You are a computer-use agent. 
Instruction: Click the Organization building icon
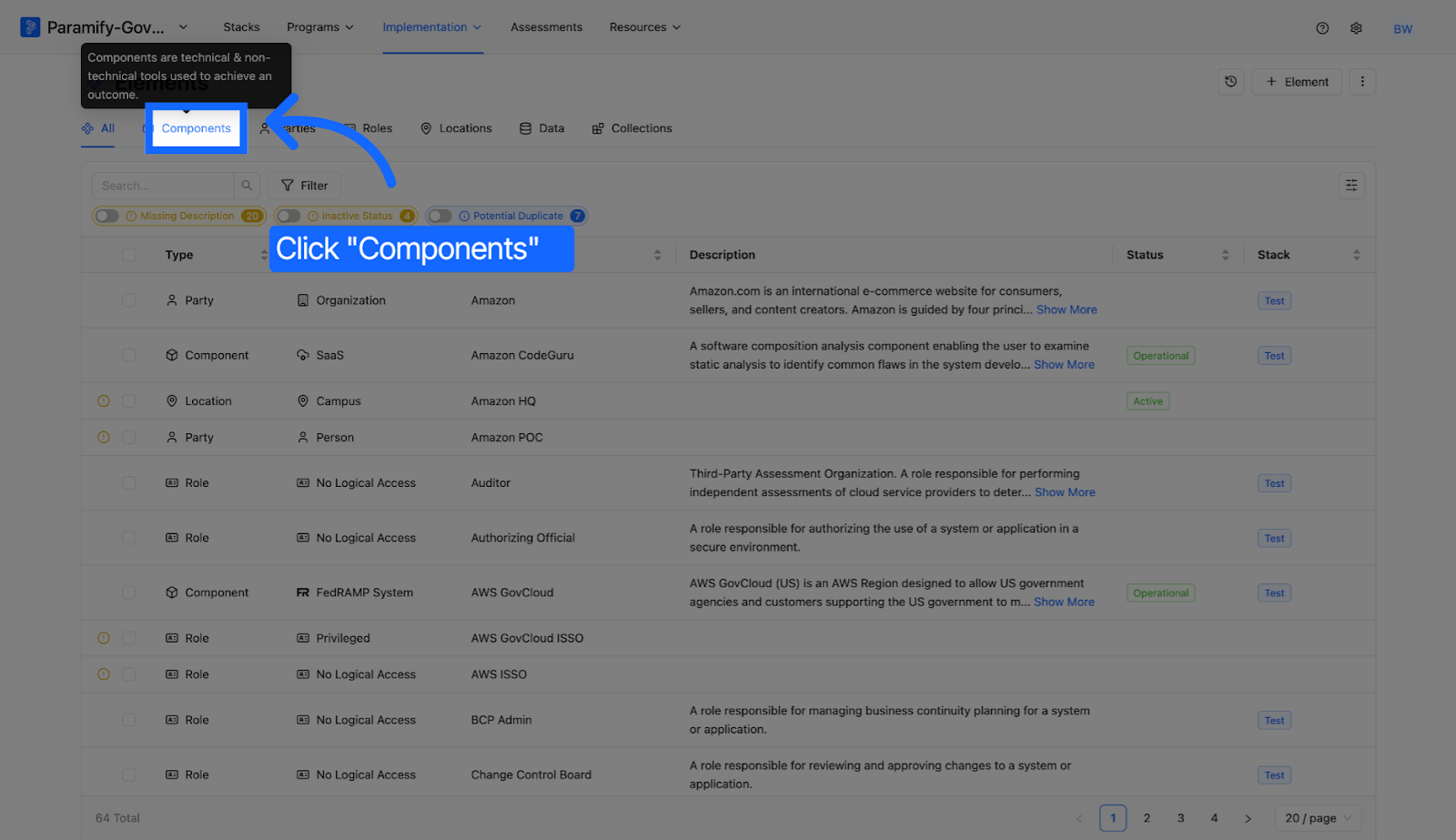[303, 300]
